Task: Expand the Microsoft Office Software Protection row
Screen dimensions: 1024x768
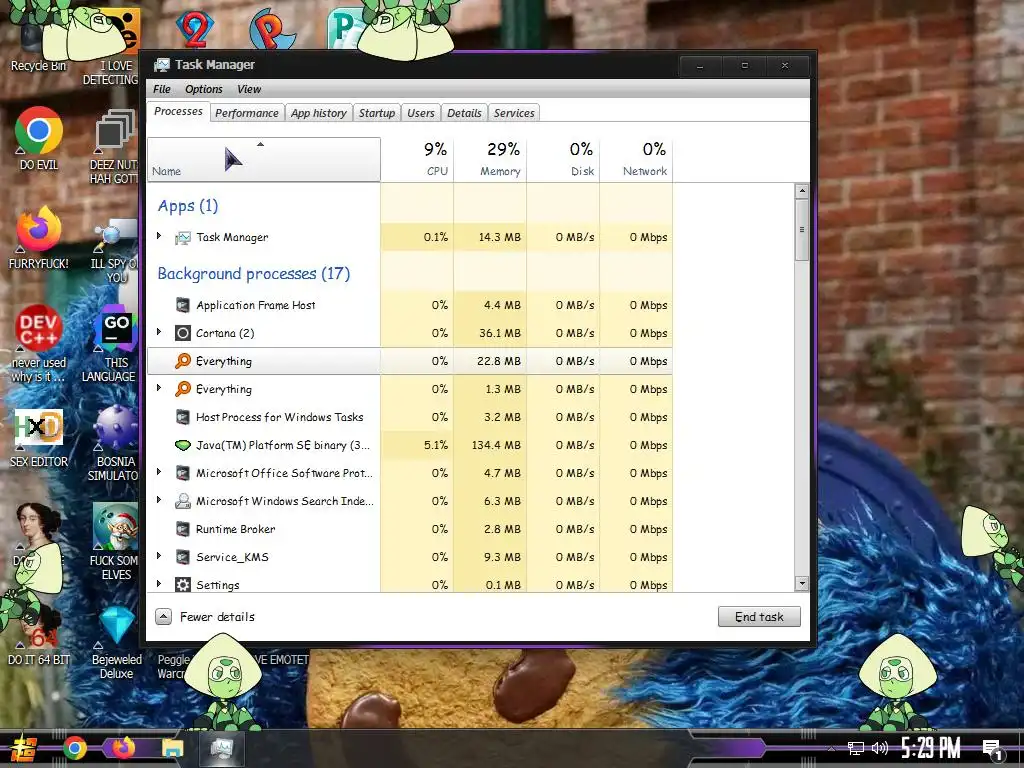Action: [159, 472]
